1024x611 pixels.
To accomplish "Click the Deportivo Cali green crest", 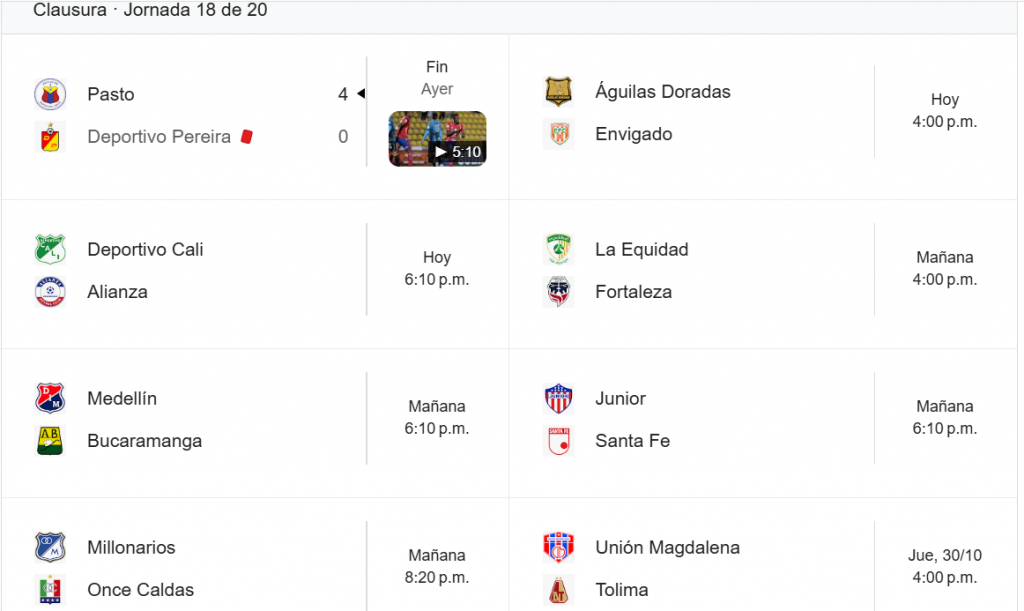I will pyautogui.click(x=50, y=249).
